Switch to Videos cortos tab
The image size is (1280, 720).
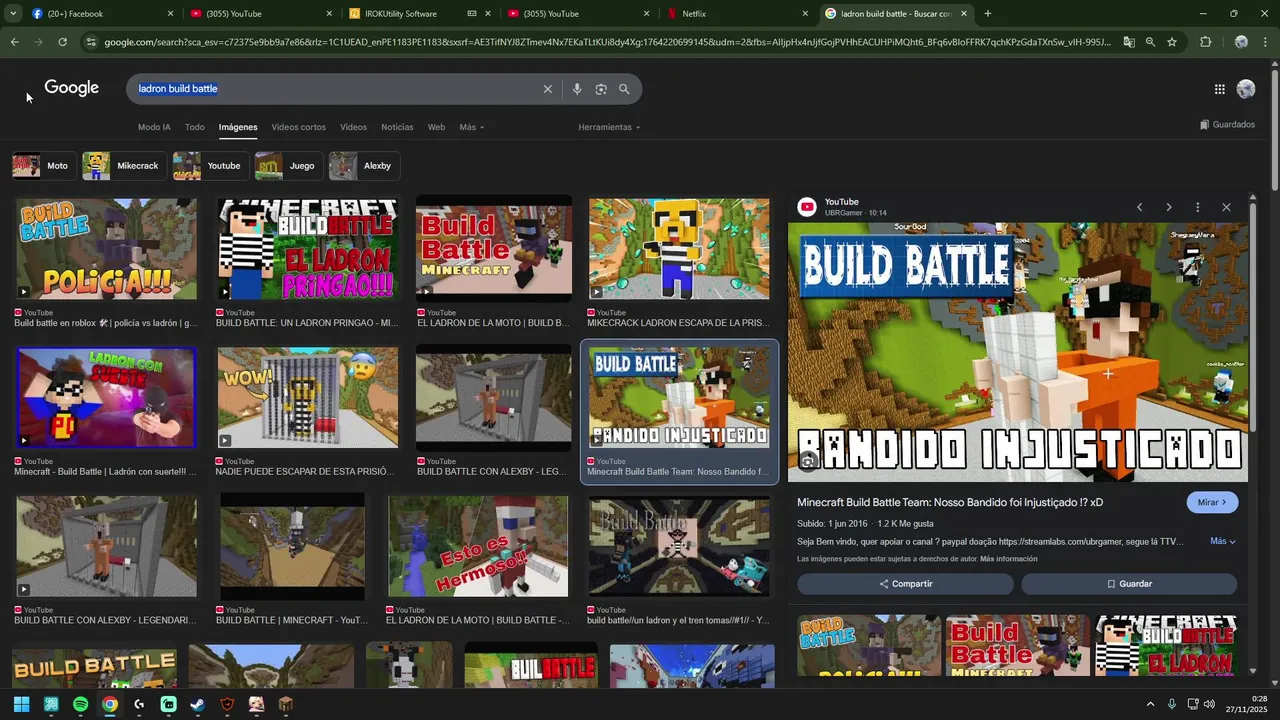click(x=298, y=127)
